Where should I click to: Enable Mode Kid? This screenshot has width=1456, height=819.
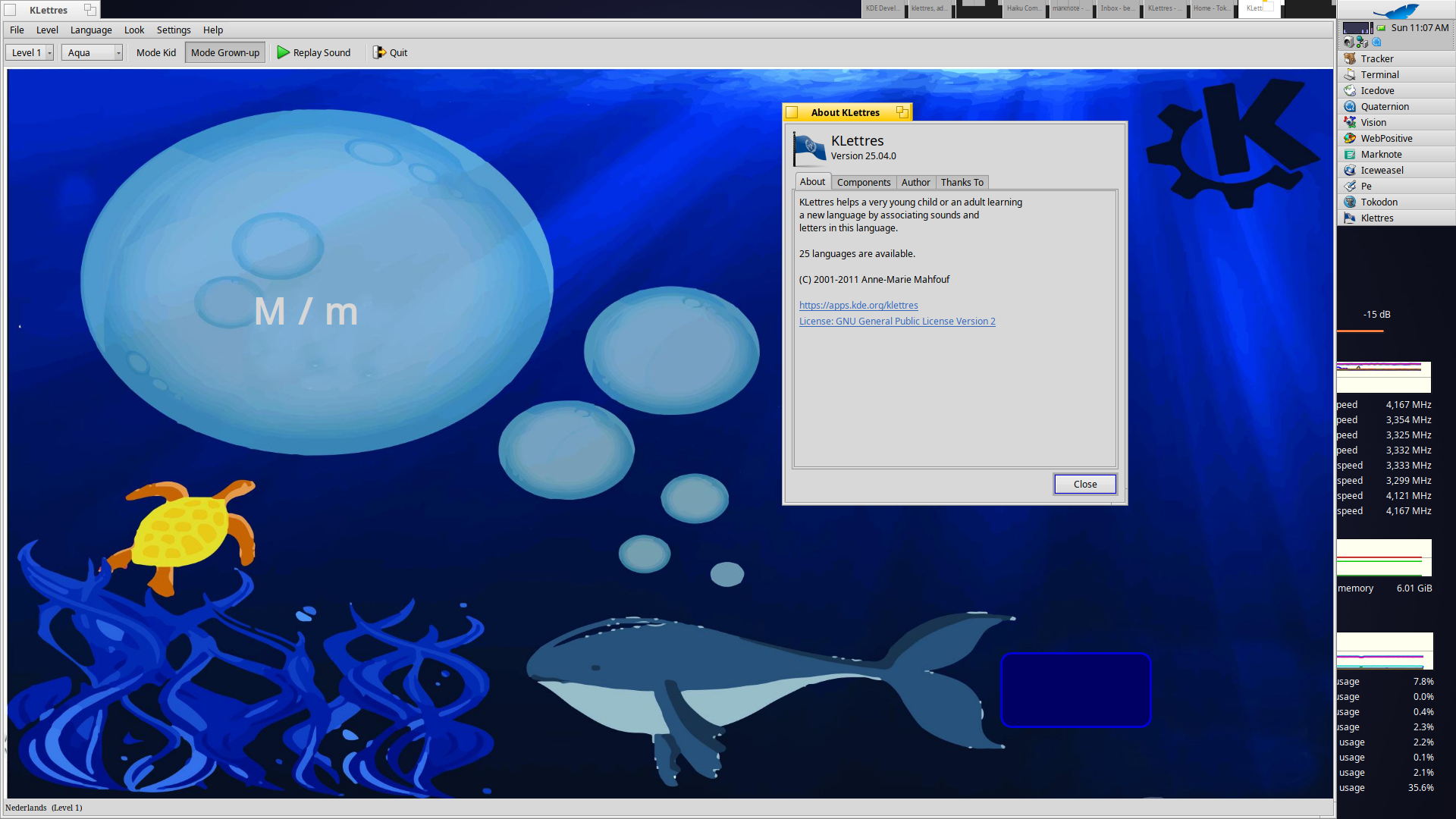155,52
